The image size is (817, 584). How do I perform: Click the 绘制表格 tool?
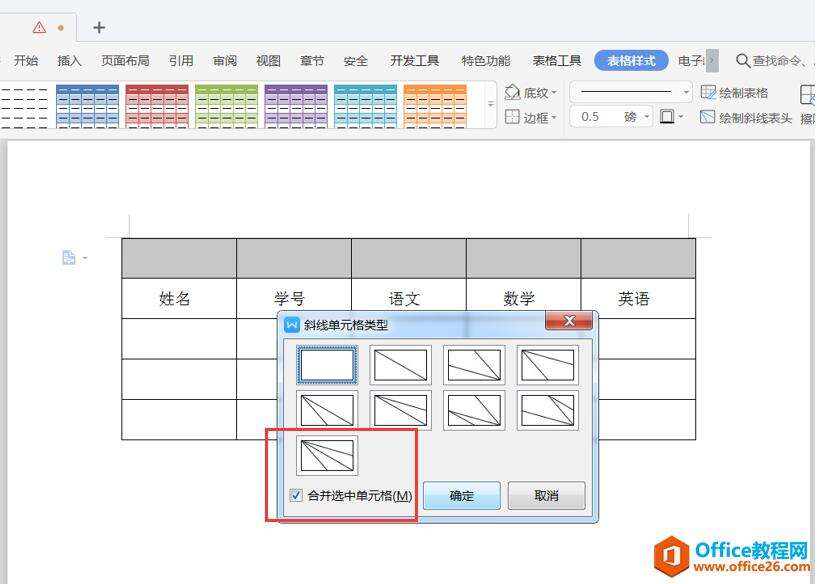coord(734,93)
